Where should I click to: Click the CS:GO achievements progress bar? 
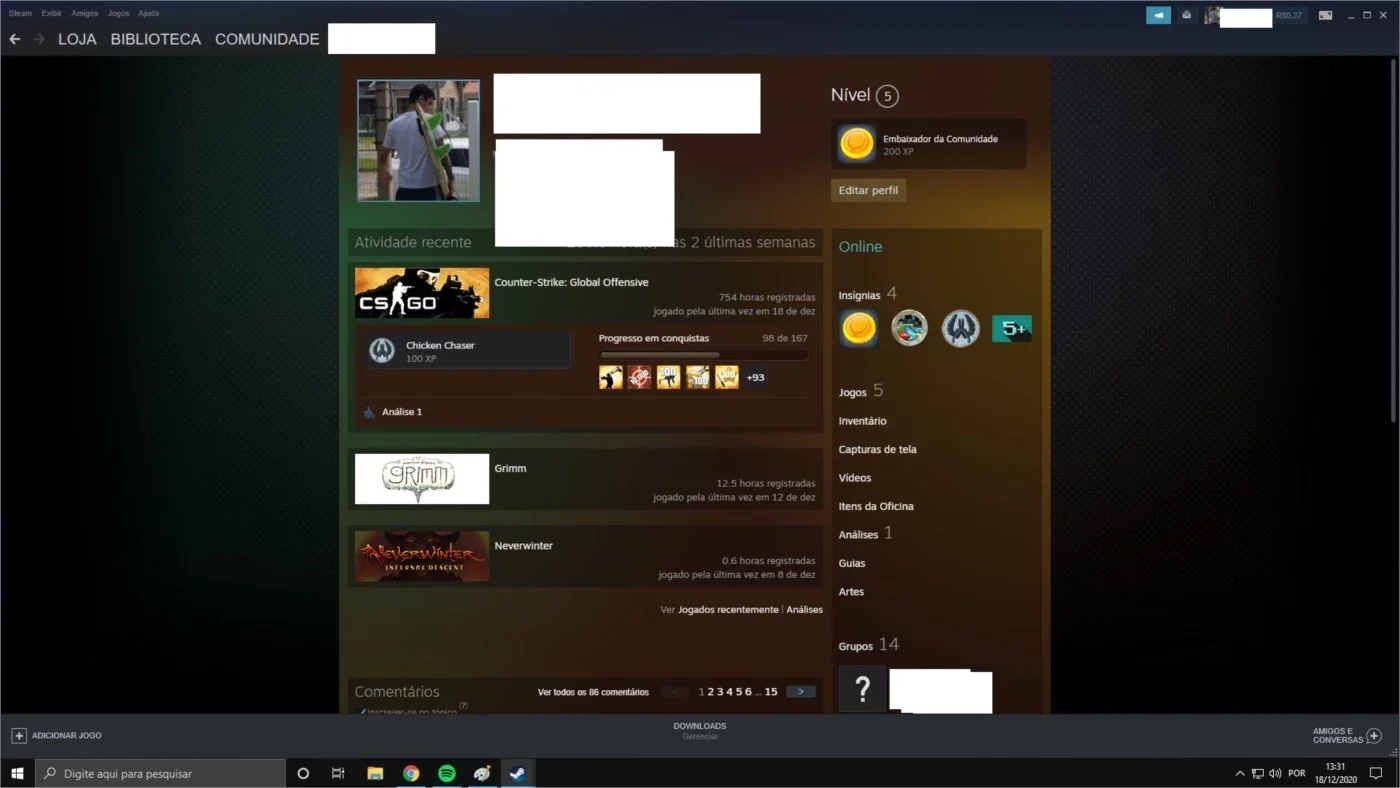pyautogui.click(x=704, y=355)
